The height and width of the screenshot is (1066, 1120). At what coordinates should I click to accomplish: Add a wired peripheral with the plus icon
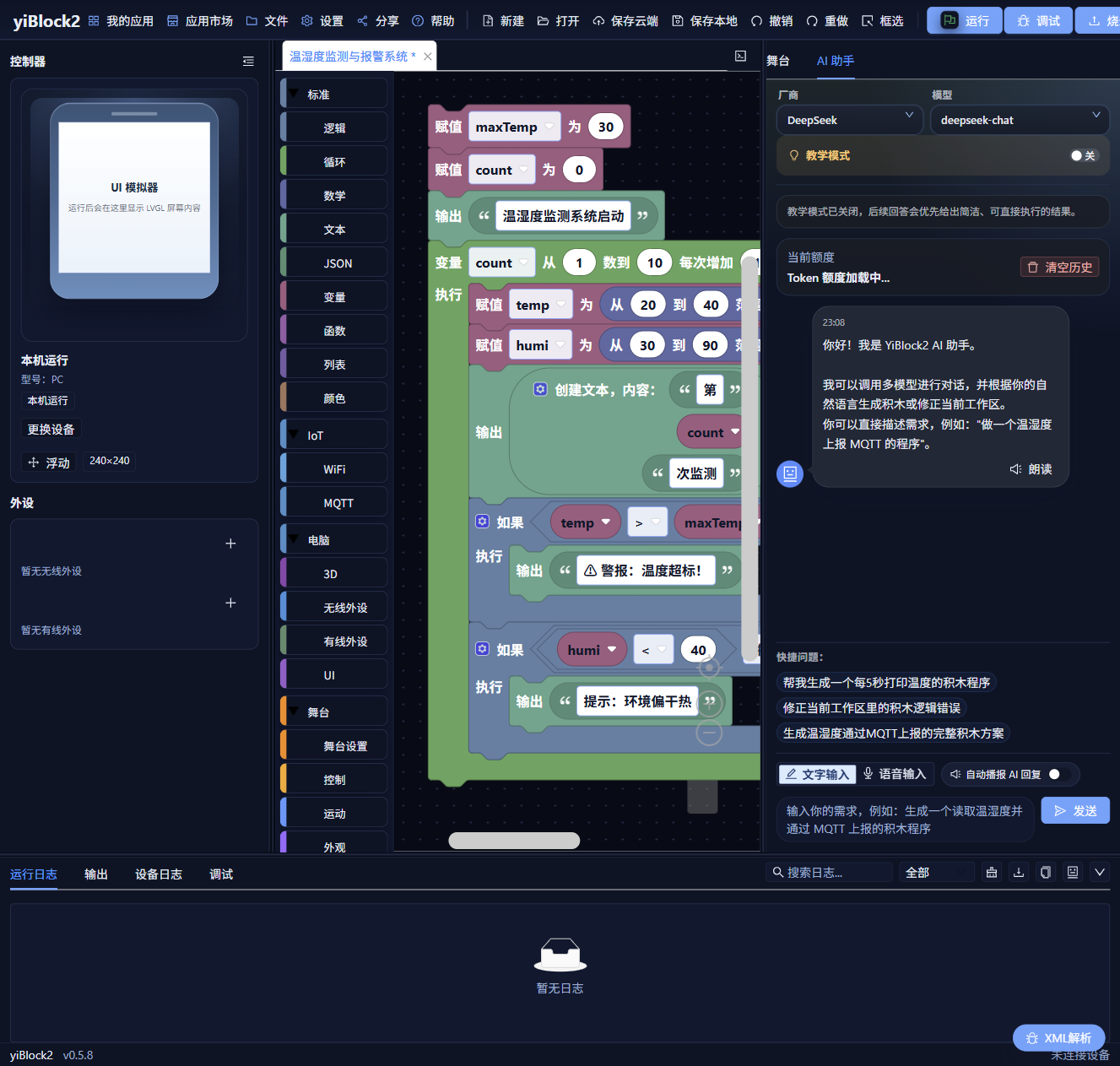click(230, 603)
